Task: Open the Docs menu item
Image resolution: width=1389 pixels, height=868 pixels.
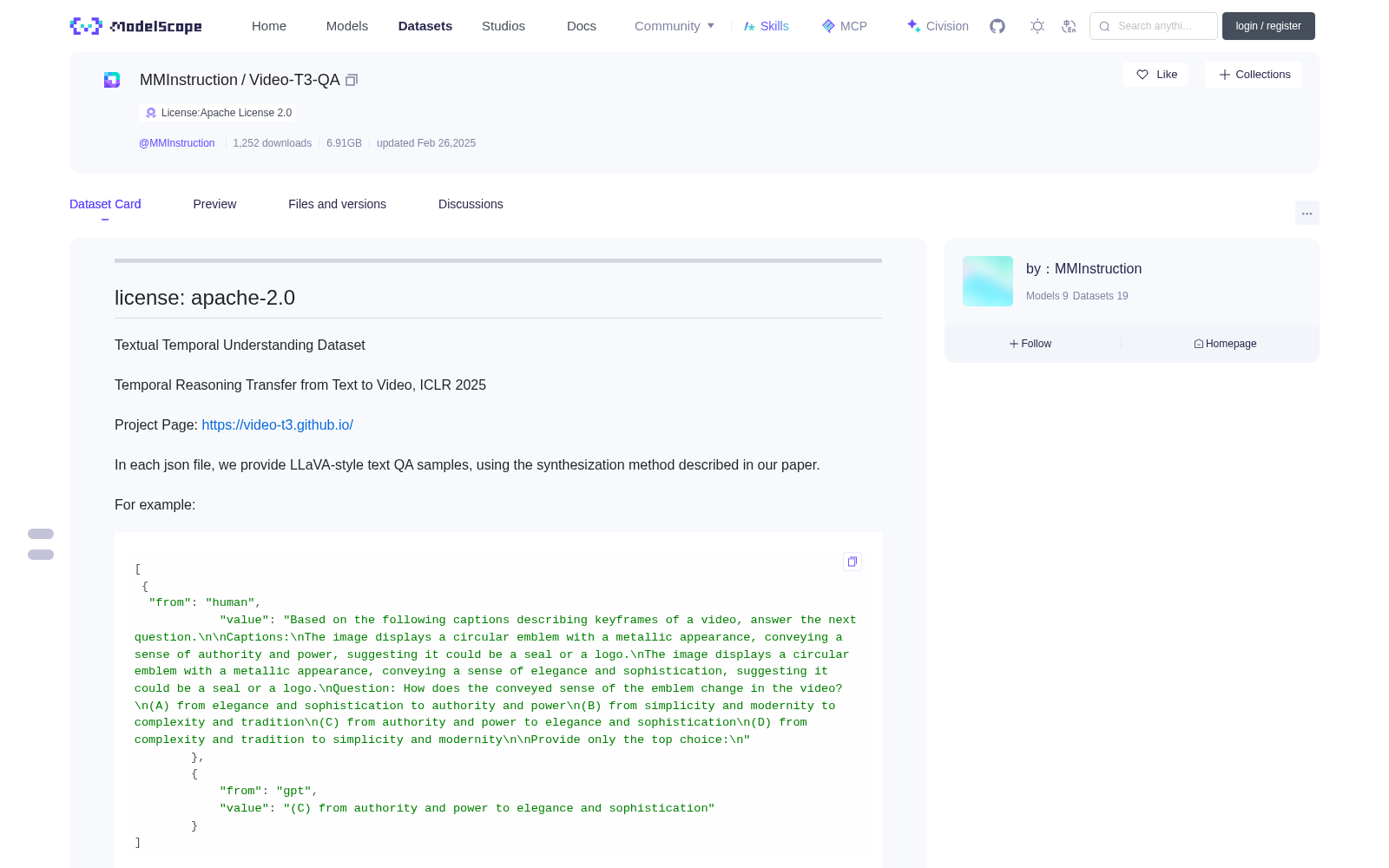Action: [x=582, y=26]
